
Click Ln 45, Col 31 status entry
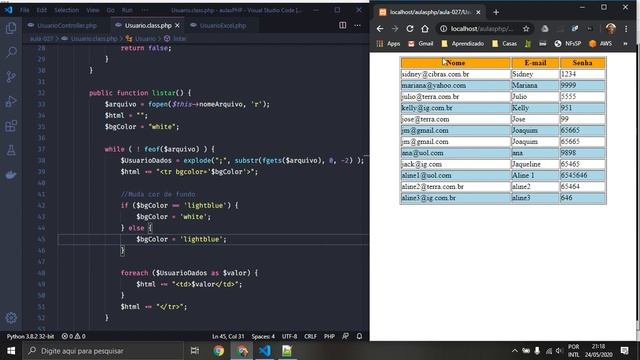228,336
